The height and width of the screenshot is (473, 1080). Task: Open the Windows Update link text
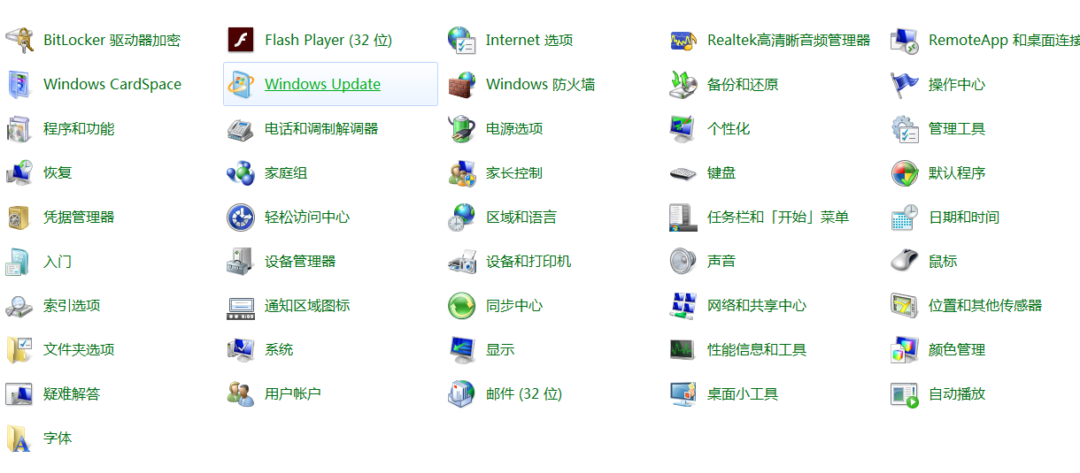coord(322,84)
